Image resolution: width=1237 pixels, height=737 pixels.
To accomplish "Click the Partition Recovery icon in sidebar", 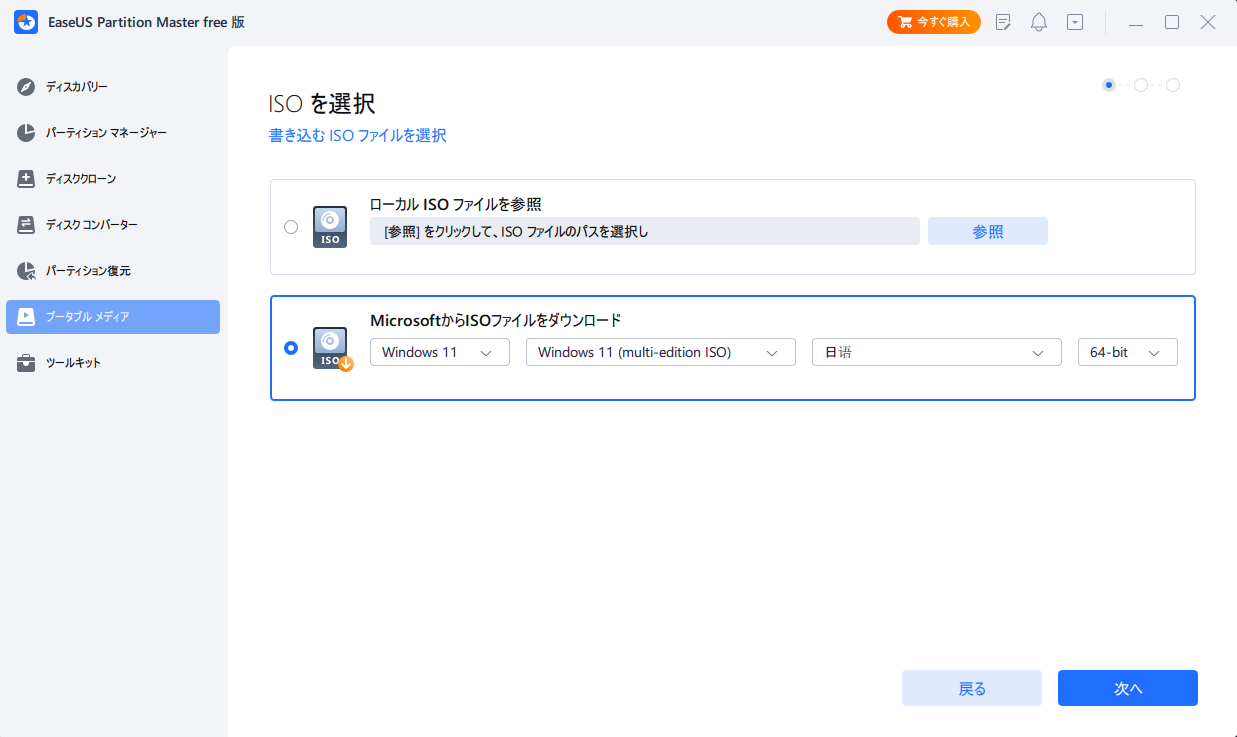I will tap(27, 271).
